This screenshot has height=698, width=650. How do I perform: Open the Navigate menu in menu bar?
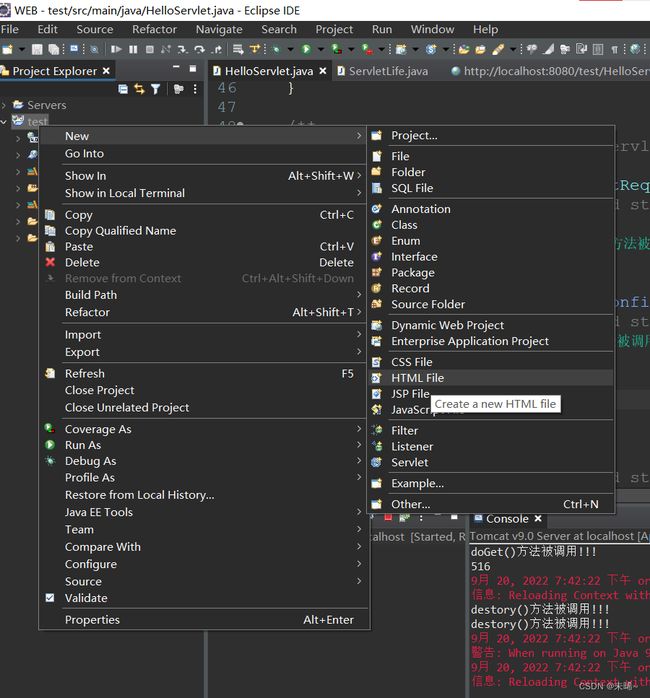219,29
